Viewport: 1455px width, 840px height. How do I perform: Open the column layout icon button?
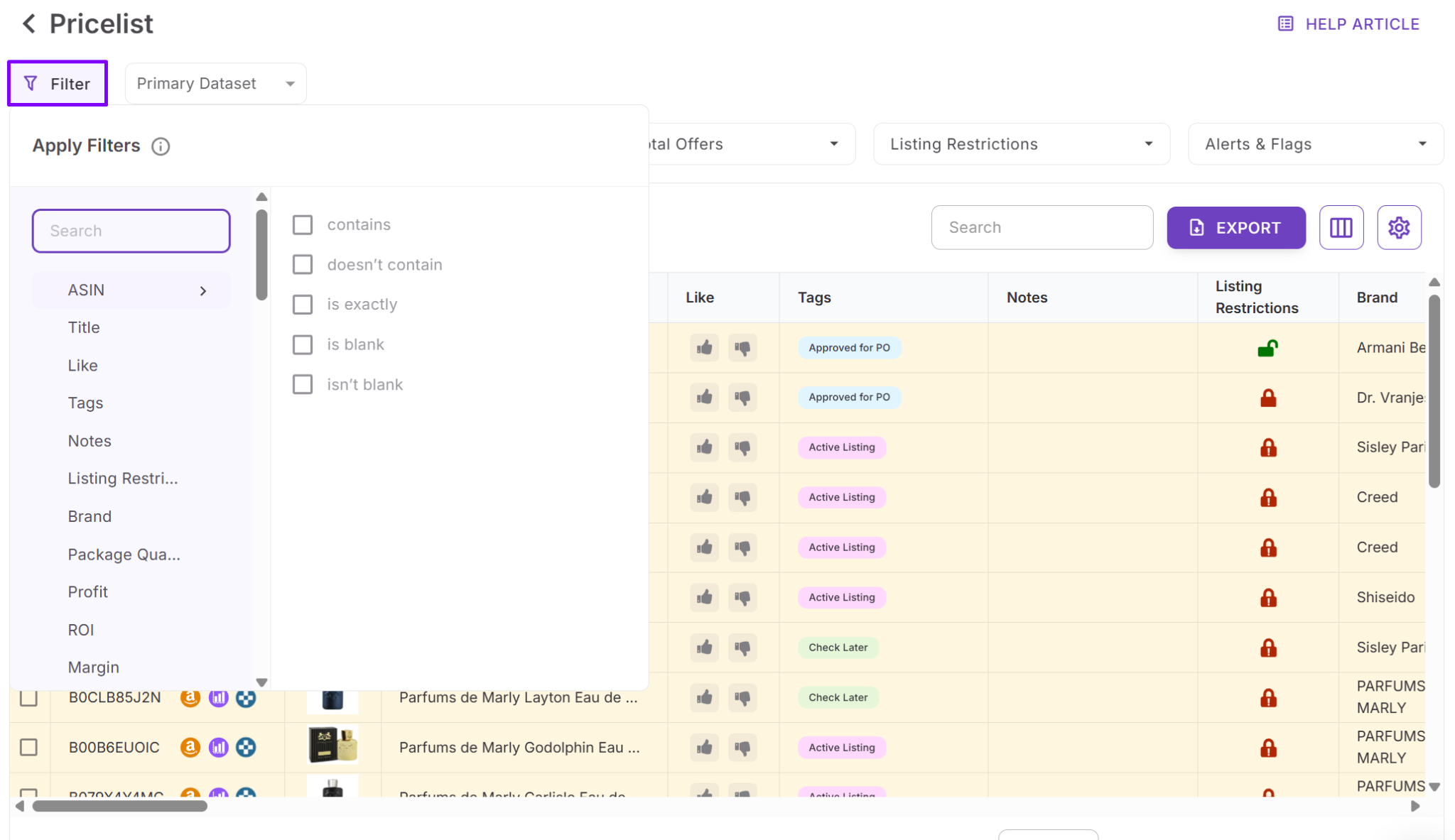pos(1341,227)
